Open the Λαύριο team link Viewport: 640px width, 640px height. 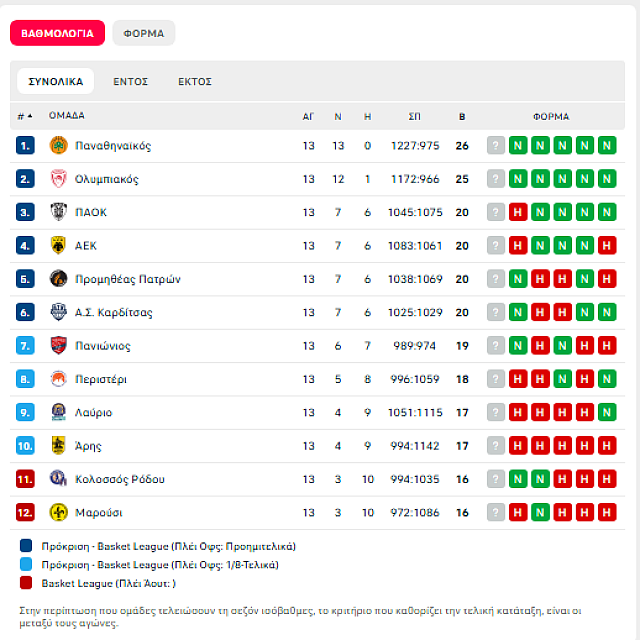94,413
